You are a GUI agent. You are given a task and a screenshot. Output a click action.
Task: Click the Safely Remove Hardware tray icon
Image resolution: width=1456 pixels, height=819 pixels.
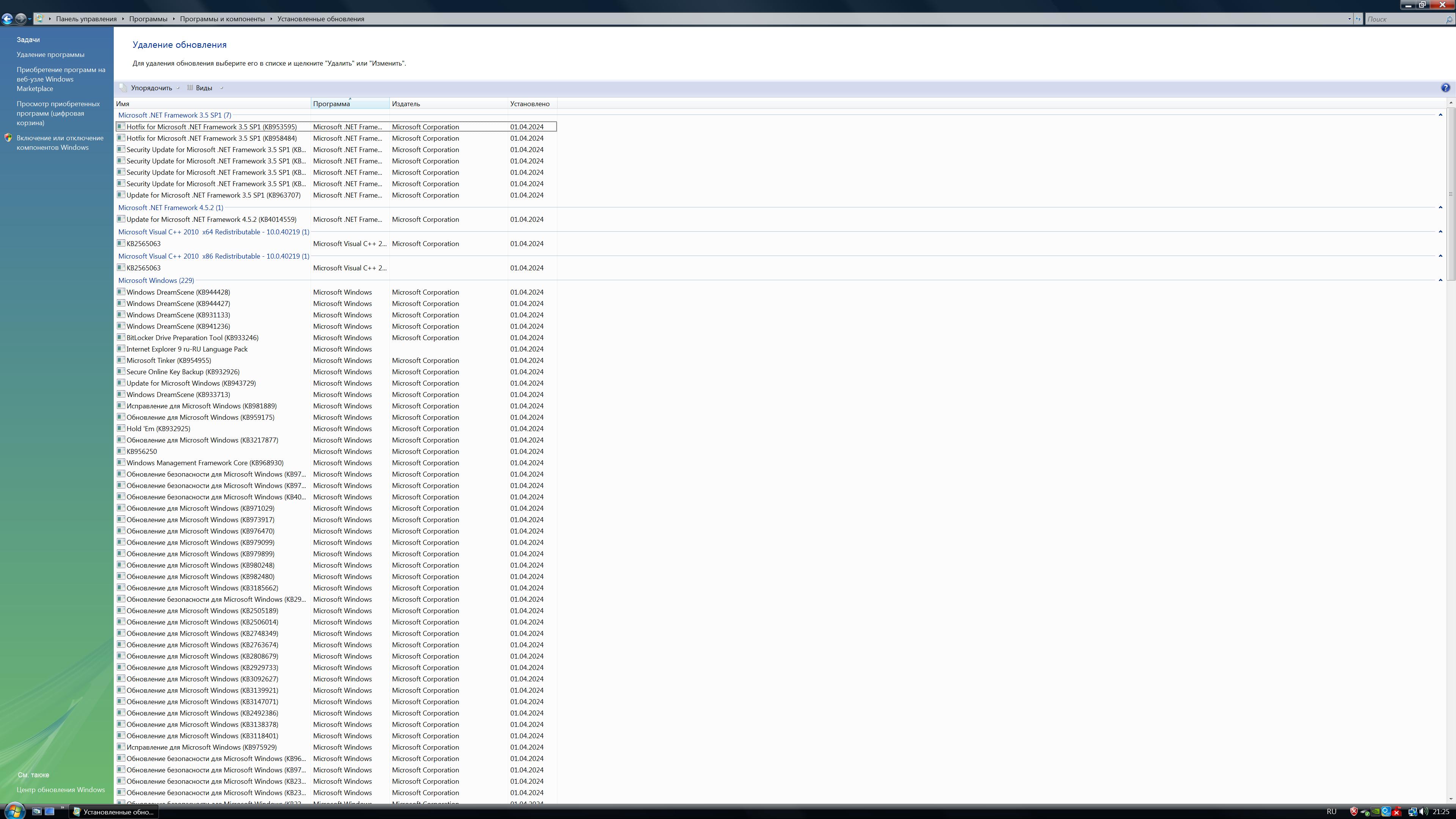pos(1365,812)
